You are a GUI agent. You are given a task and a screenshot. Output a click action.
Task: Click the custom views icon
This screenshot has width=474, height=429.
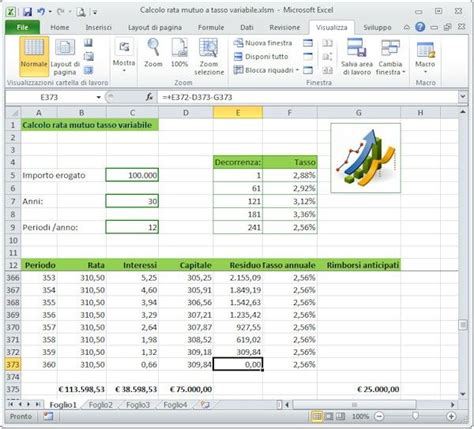88,56
